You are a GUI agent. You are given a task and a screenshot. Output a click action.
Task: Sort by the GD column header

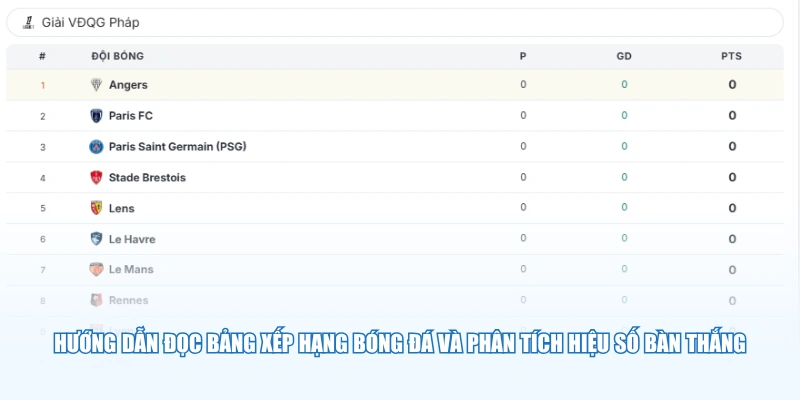tap(624, 56)
